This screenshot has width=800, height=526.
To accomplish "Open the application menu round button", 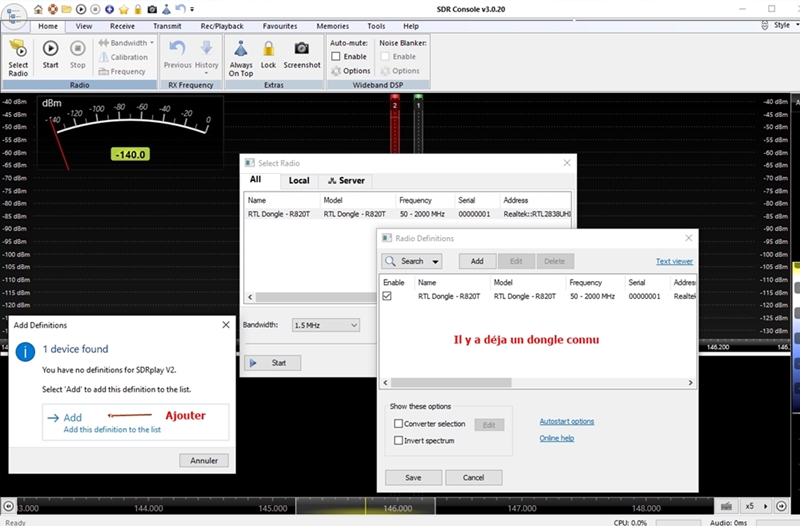I will (x=14, y=16).
